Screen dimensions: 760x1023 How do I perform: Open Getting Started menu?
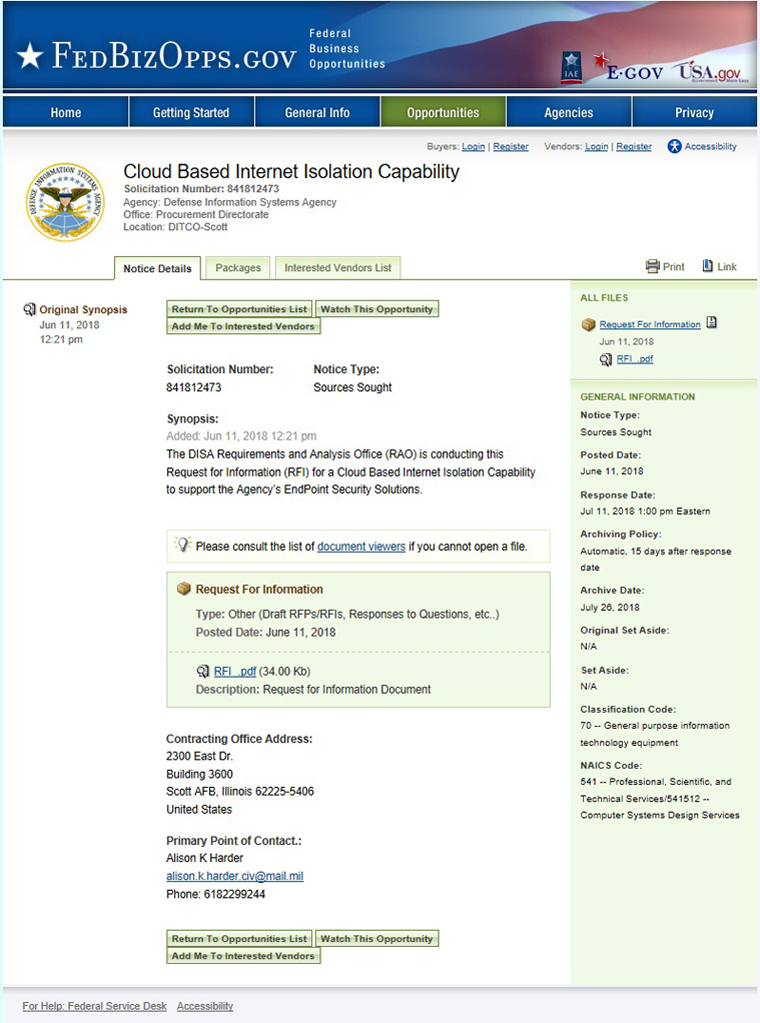click(x=191, y=112)
